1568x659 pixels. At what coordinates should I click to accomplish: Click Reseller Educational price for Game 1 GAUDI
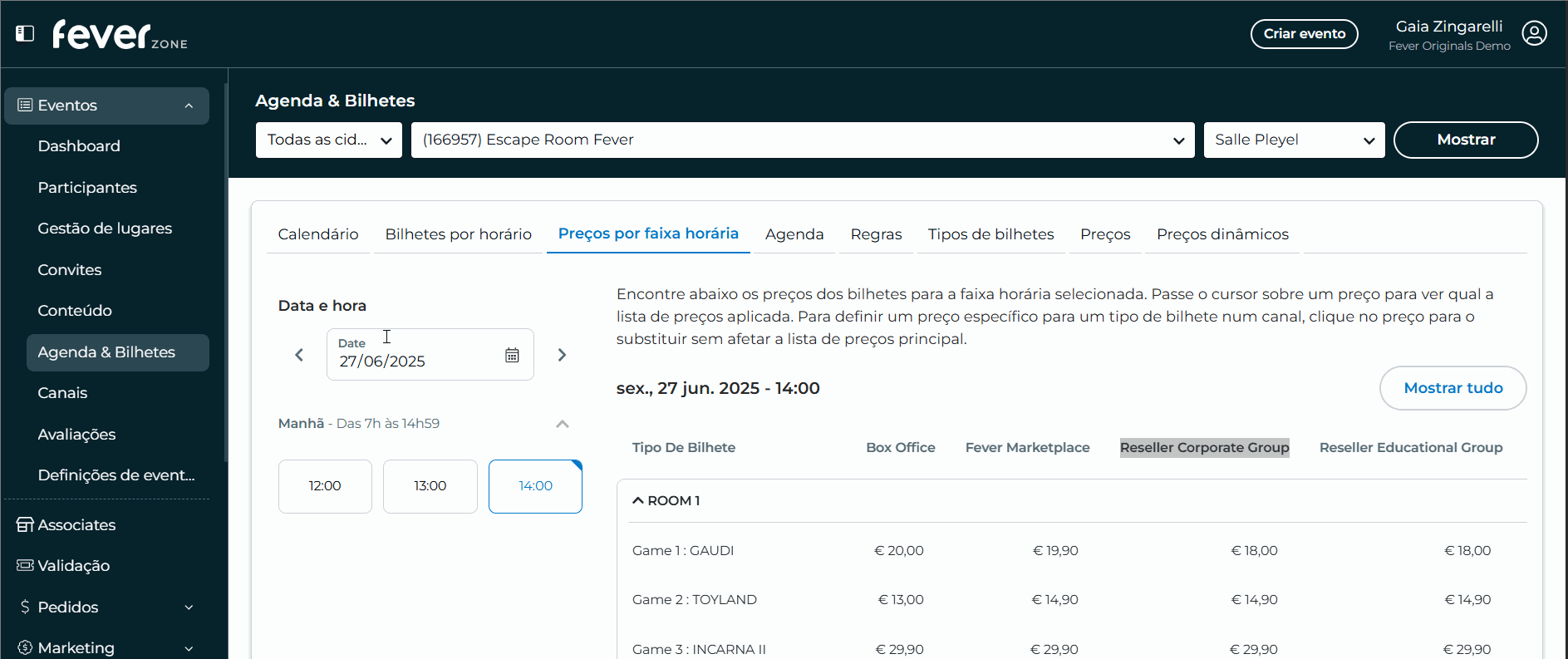(x=1468, y=551)
